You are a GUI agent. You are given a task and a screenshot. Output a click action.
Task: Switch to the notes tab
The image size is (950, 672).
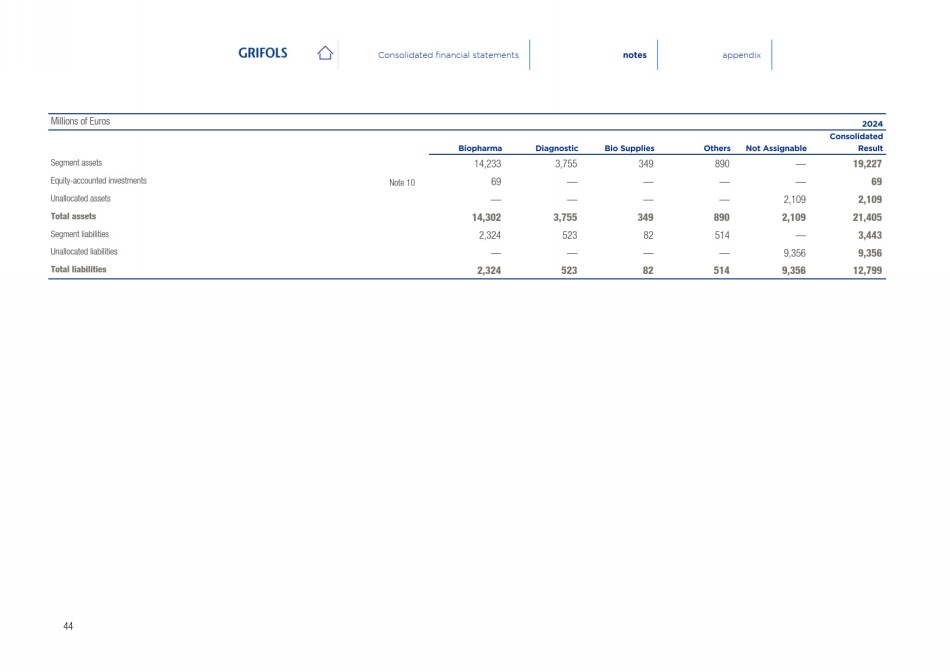(x=634, y=55)
